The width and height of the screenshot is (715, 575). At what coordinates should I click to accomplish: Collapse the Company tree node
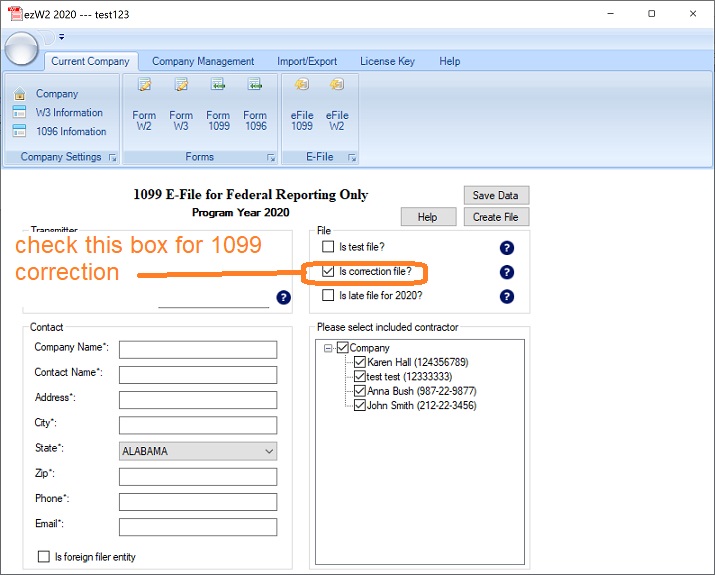tap(328, 348)
